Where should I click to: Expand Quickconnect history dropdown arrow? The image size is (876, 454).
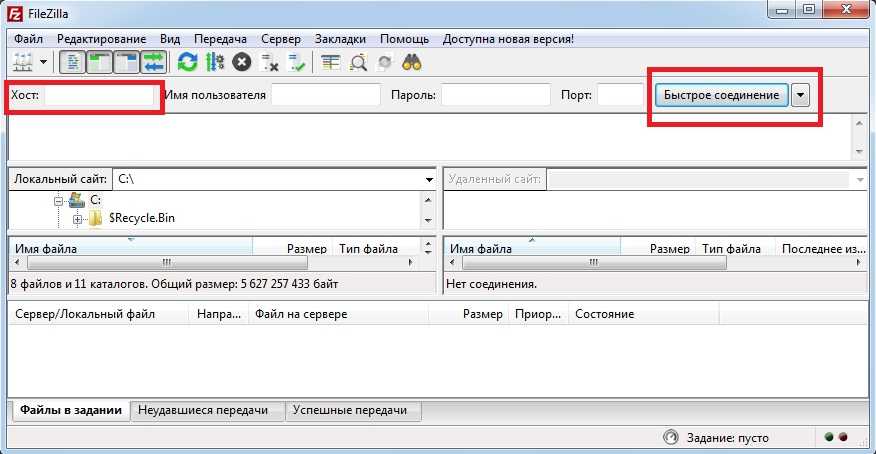click(801, 94)
